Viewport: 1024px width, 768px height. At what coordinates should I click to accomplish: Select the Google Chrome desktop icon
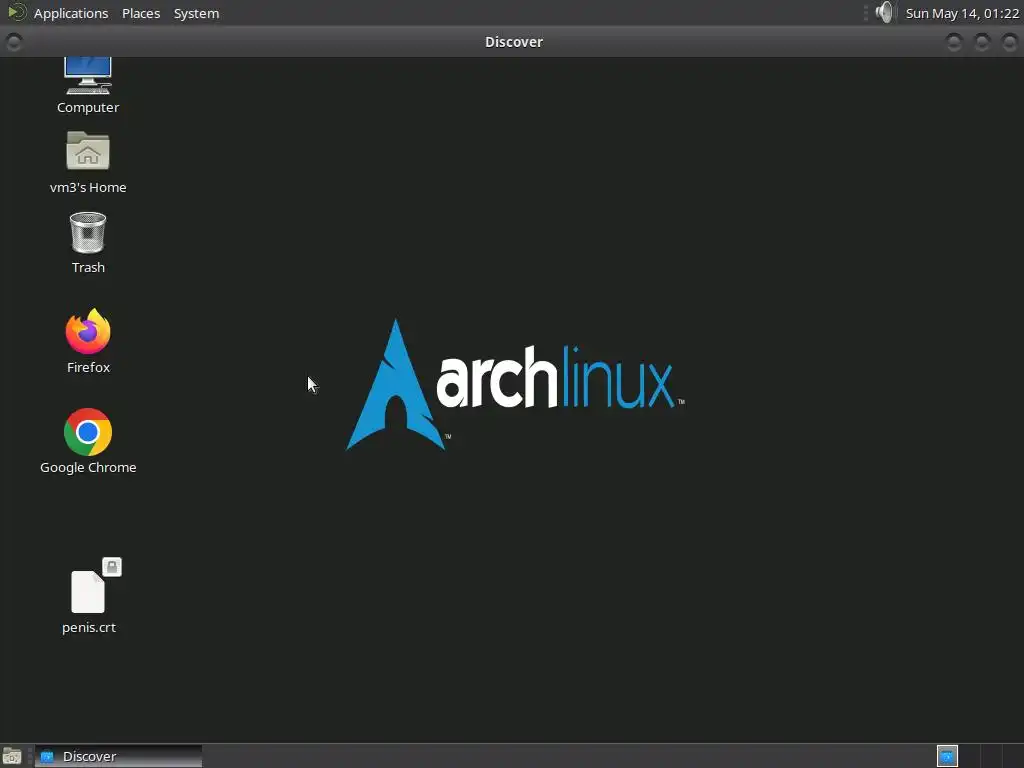click(x=88, y=432)
